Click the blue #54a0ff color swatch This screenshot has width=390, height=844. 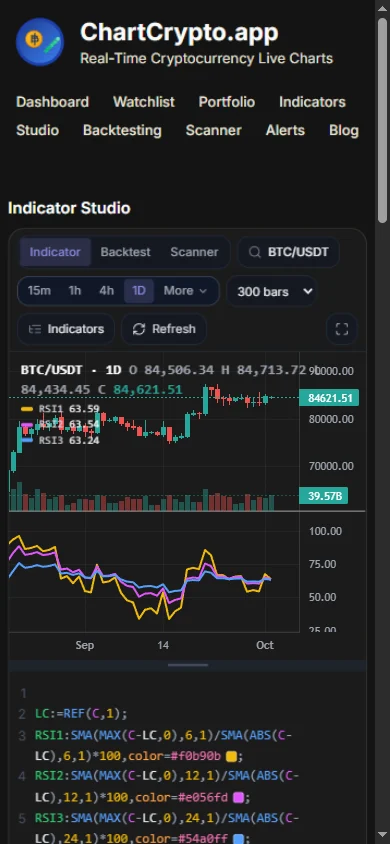click(x=238, y=839)
